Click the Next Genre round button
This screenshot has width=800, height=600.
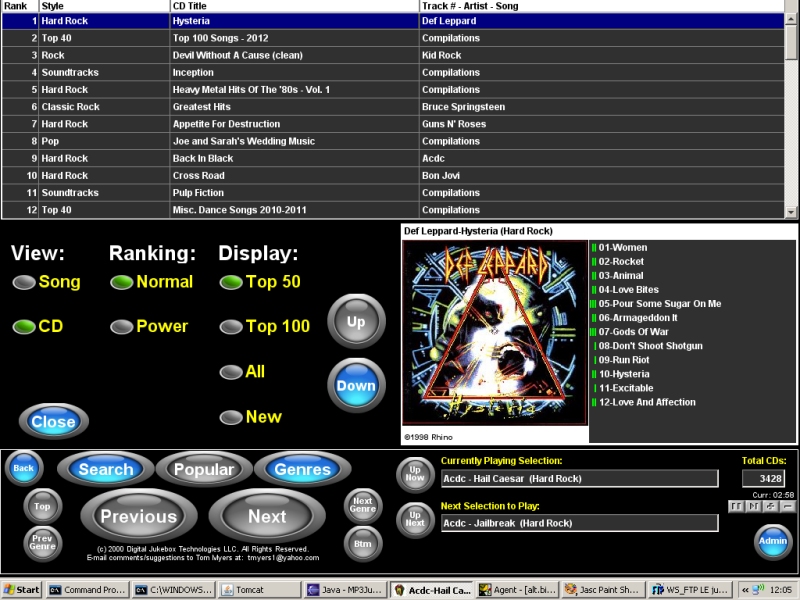pos(363,505)
